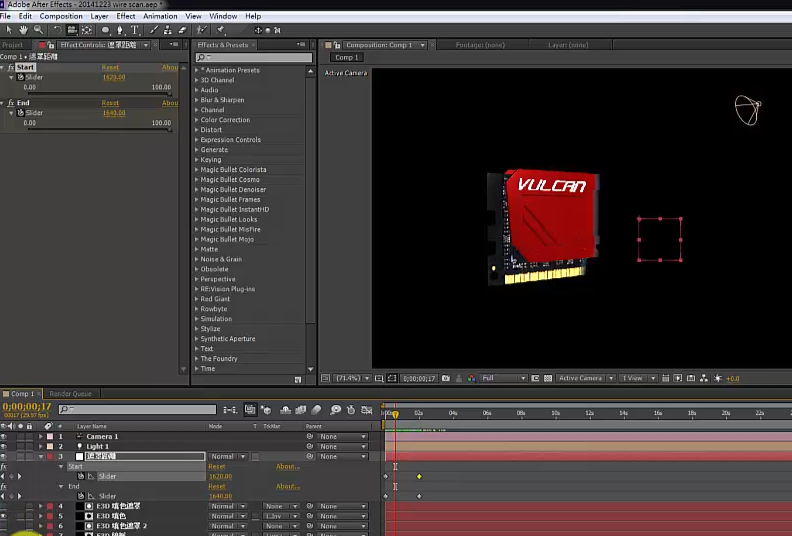
Task: Select the Selection arrow tool
Action: coord(9,30)
